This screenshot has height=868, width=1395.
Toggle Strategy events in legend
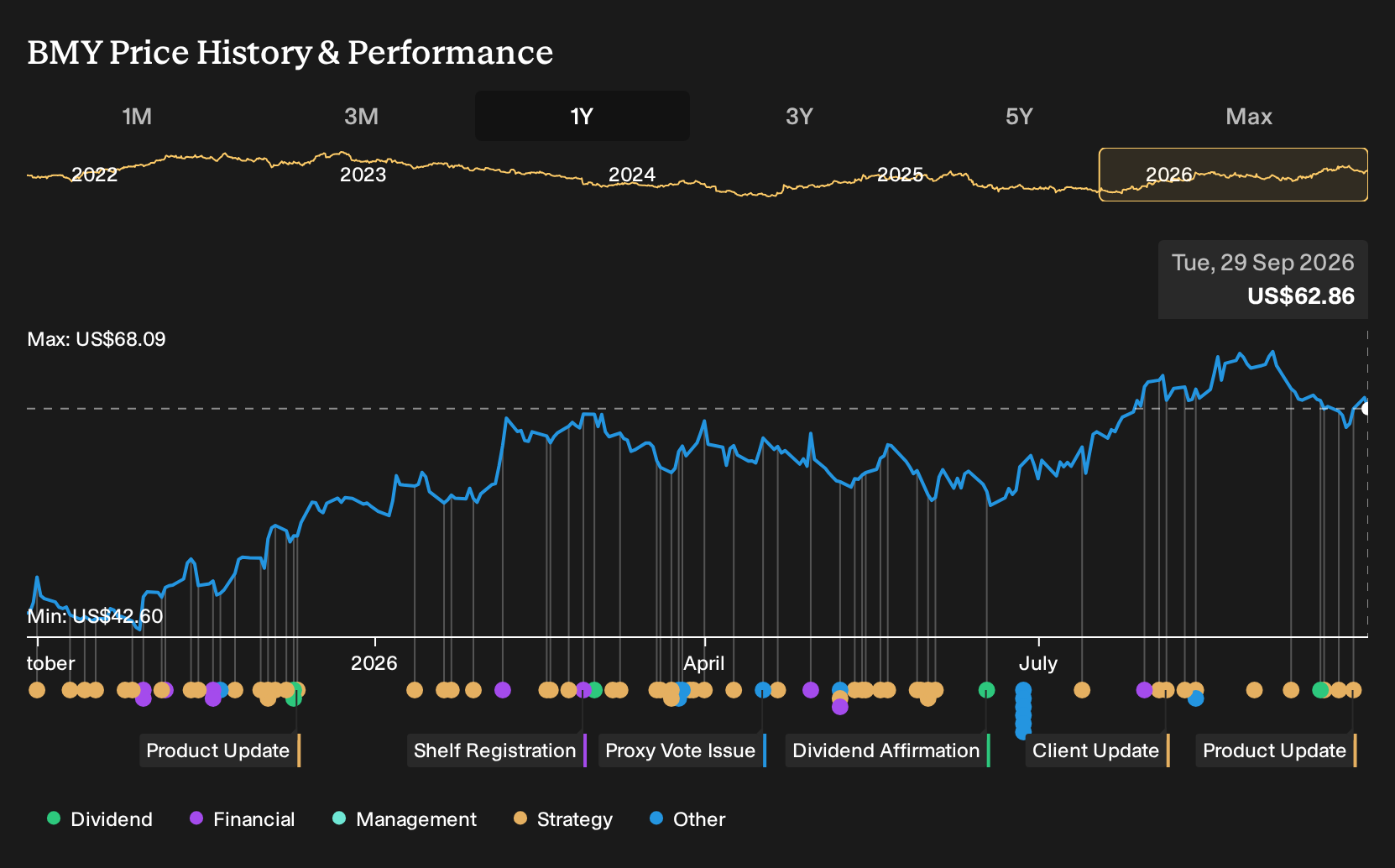coord(563,819)
